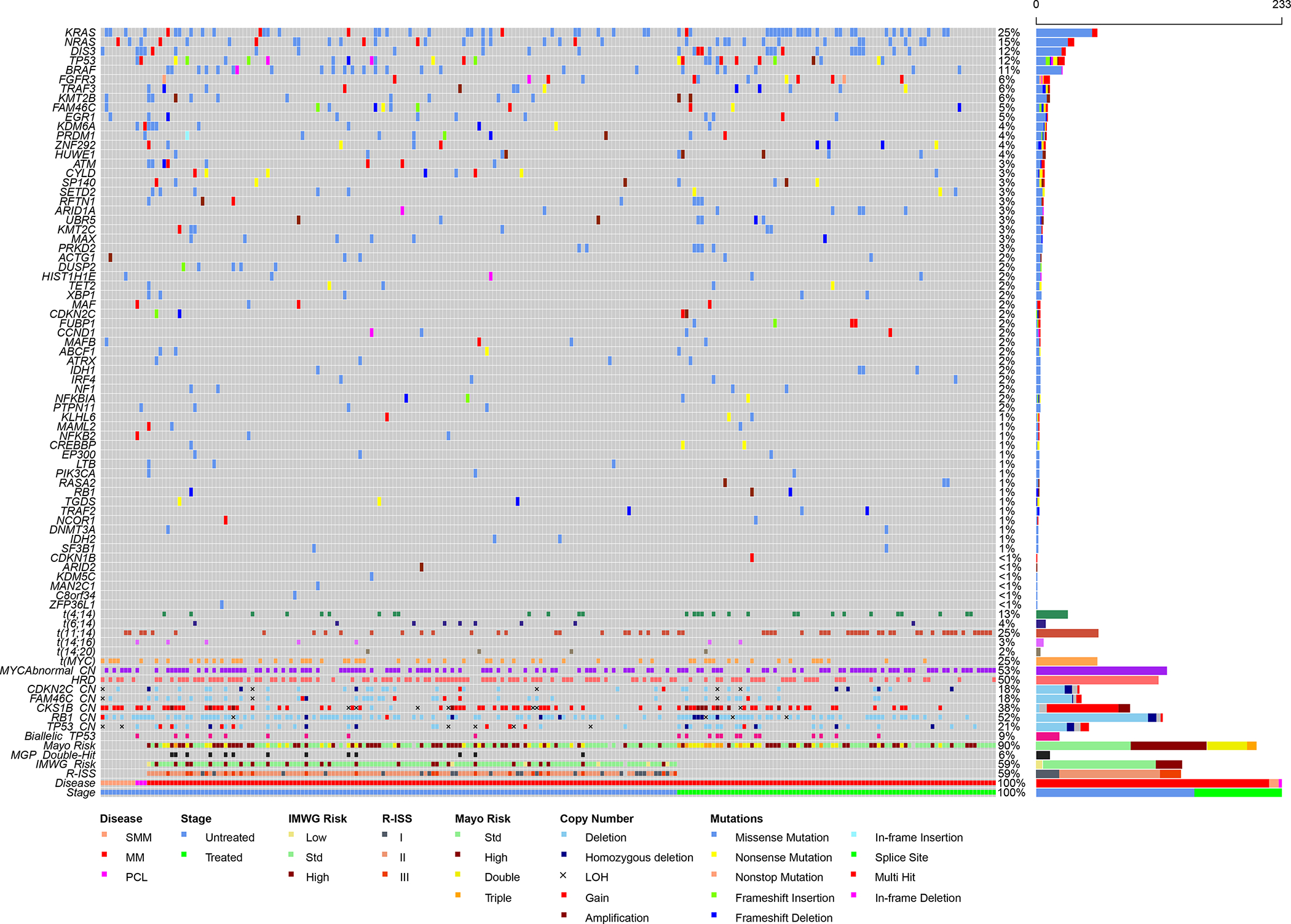Click the ZFP36L1 gene row label
1291x924 pixels.
pyautogui.click(x=73, y=605)
